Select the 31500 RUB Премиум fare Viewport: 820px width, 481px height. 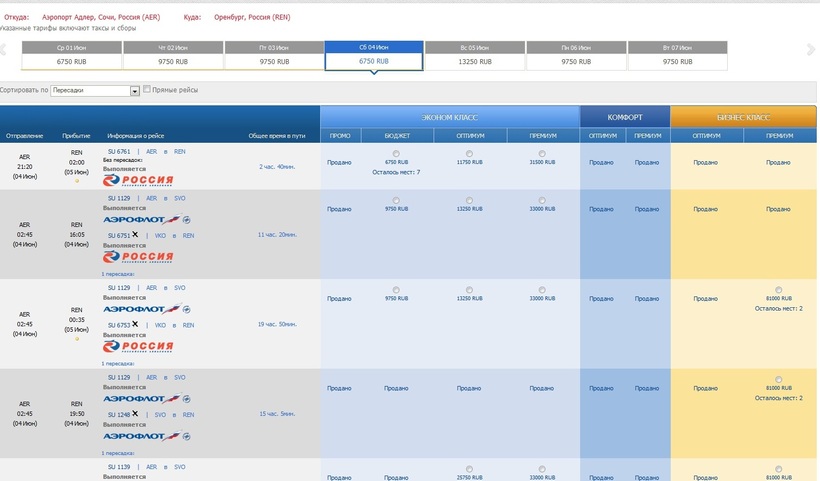pyautogui.click(x=541, y=153)
